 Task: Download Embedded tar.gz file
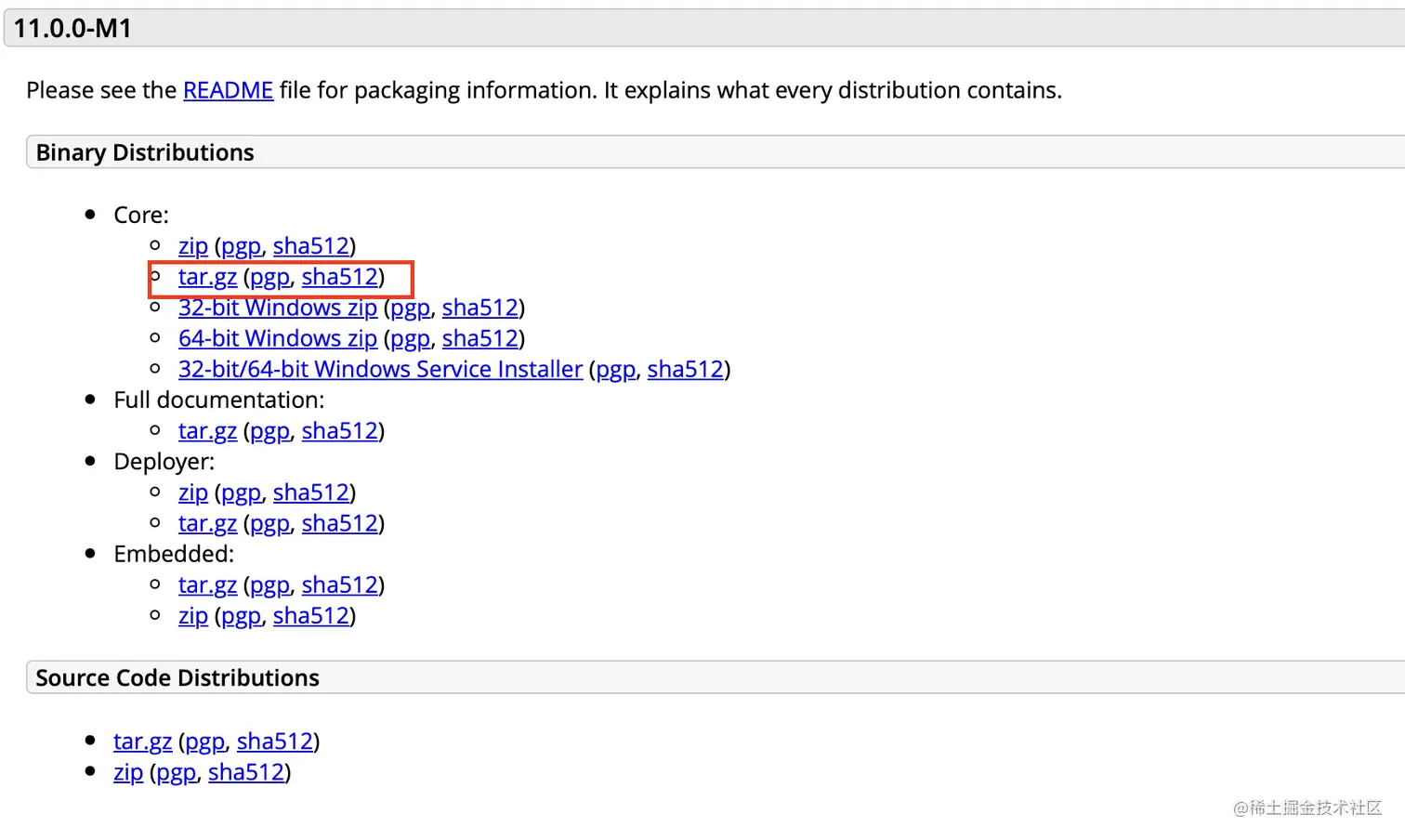click(x=207, y=584)
